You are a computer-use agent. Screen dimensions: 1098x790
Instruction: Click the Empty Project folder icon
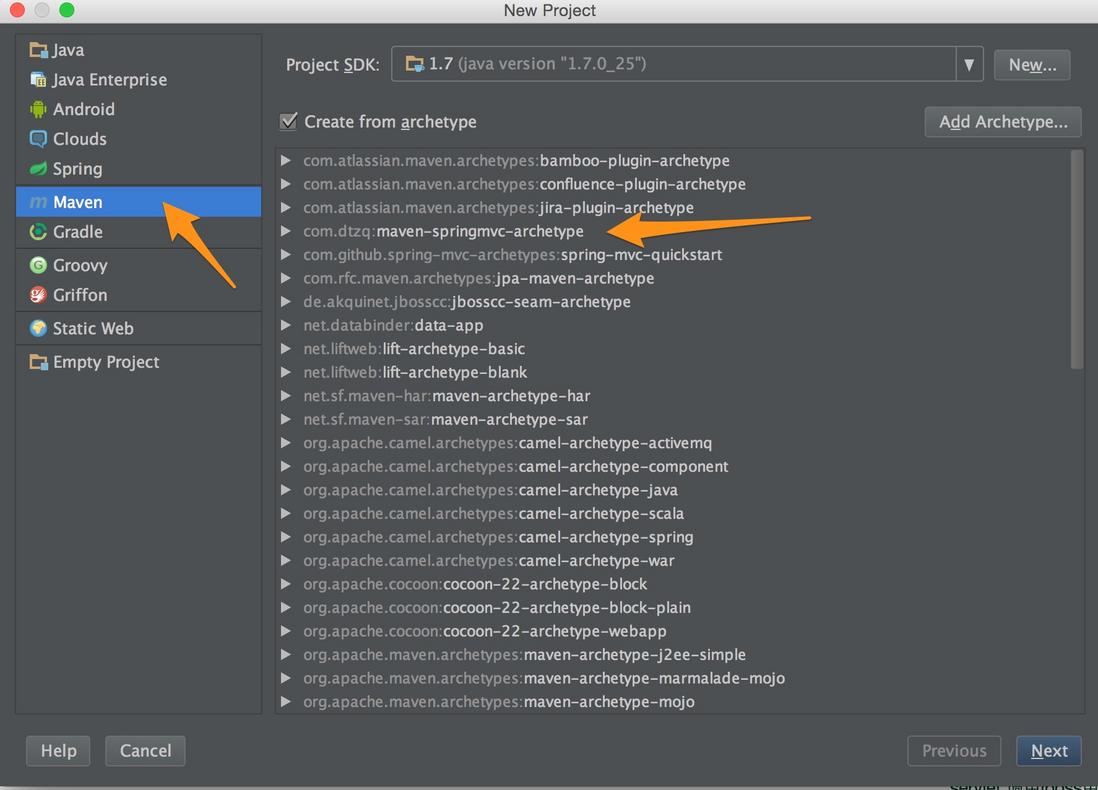point(38,362)
